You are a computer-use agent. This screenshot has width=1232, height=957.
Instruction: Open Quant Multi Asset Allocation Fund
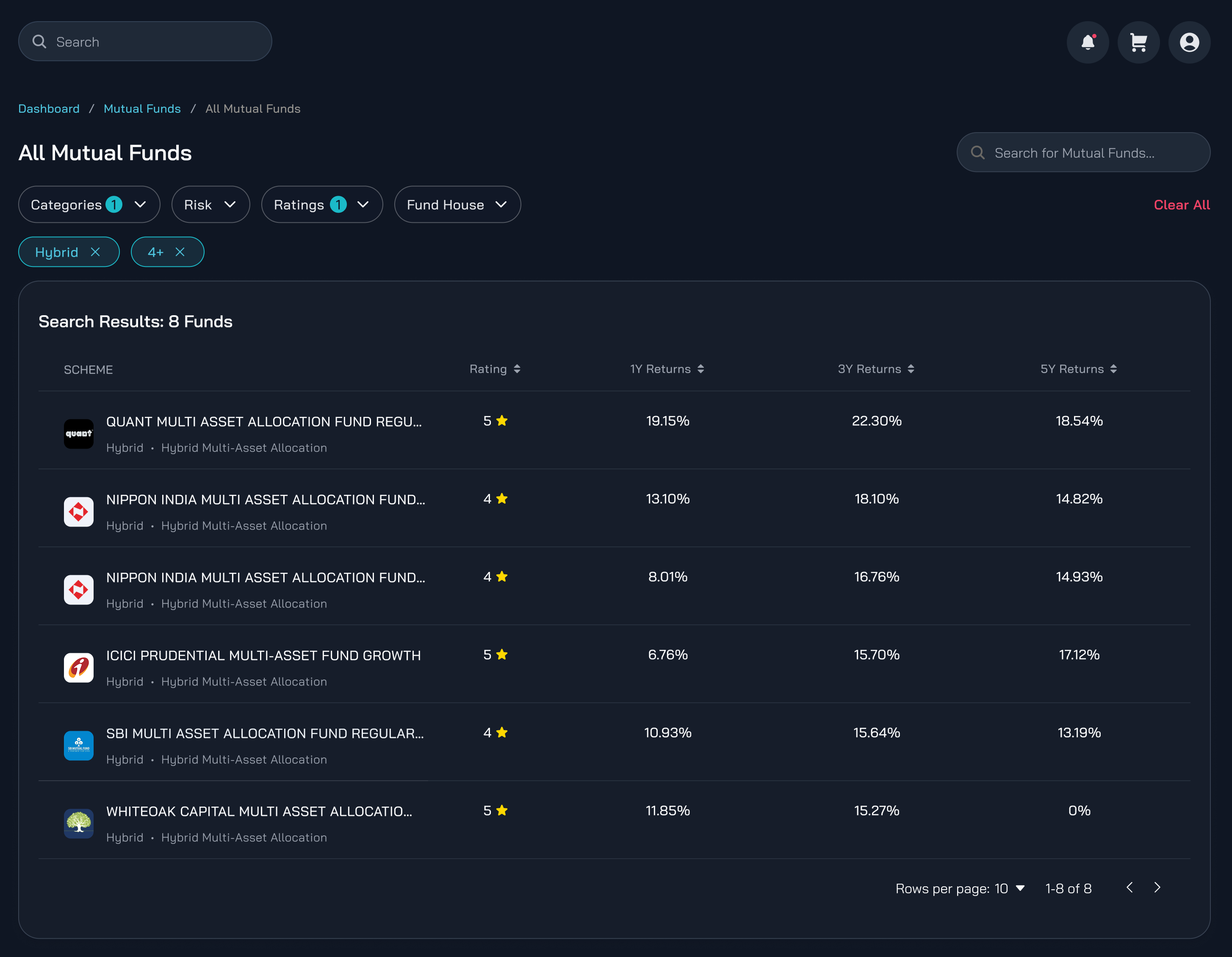click(264, 422)
